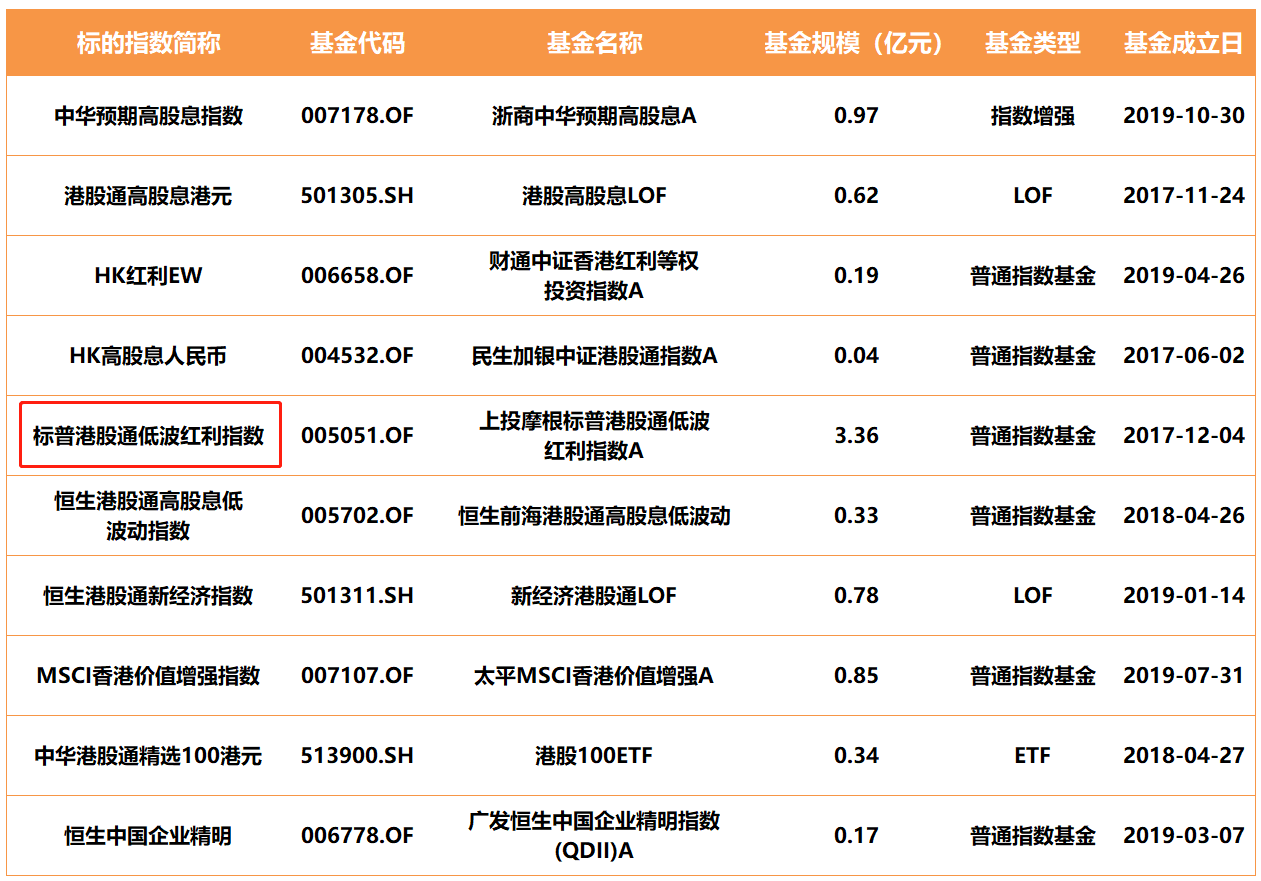Select fund code 005702.OF

click(x=357, y=516)
